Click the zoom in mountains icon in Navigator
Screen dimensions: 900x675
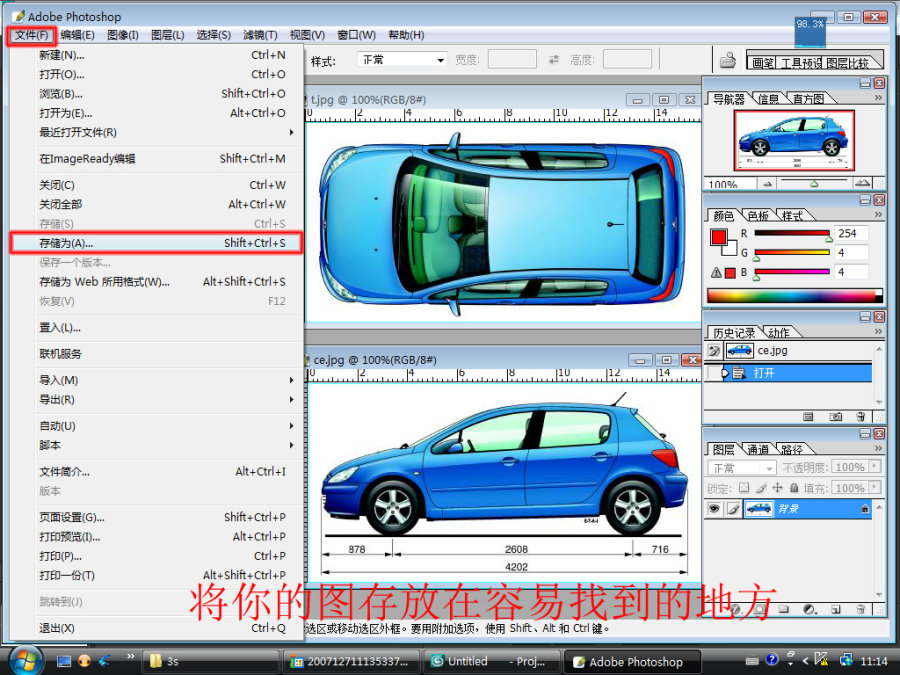click(x=862, y=184)
